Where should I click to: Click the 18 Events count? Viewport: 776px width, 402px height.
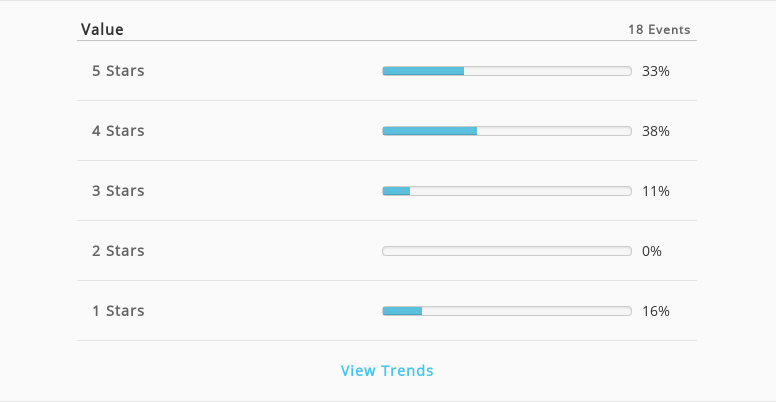click(x=659, y=30)
